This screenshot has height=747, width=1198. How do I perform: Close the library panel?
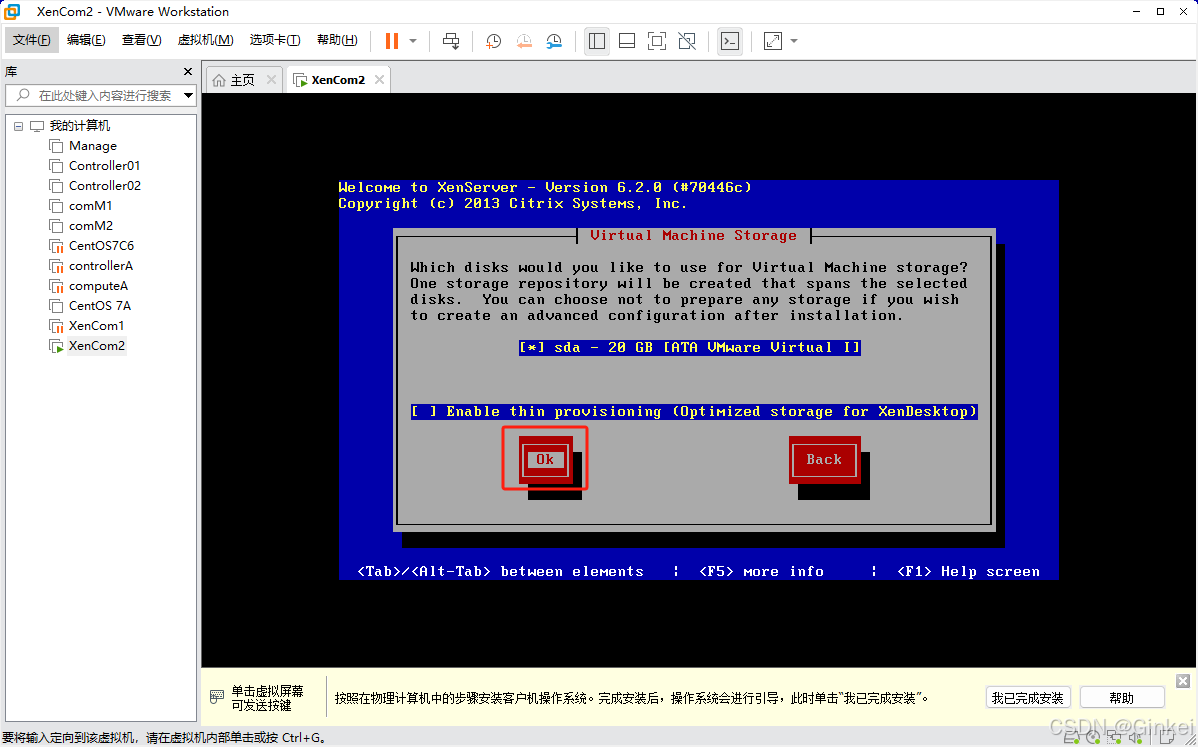coord(188,71)
